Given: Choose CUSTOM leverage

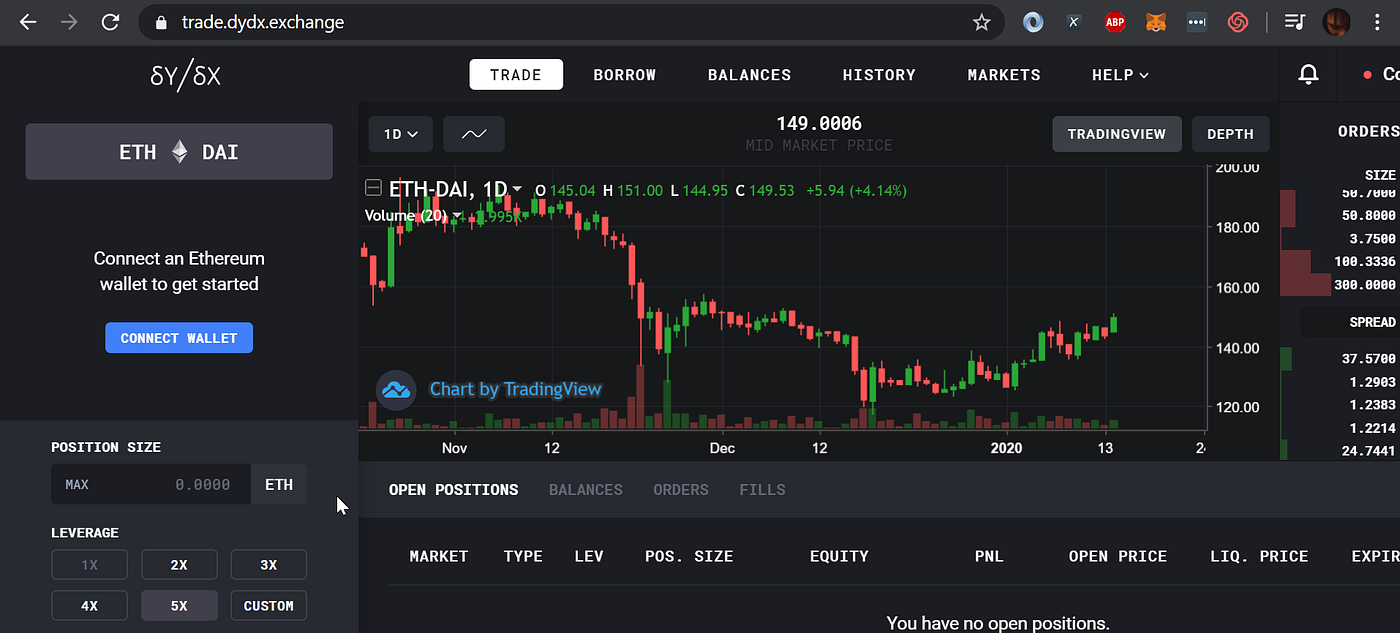Looking at the screenshot, I should pyautogui.click(x=268, y=606).
